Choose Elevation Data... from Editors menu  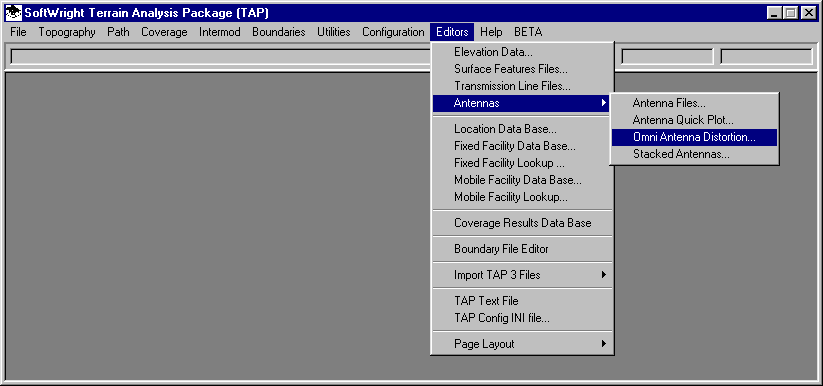coord(522,53)
